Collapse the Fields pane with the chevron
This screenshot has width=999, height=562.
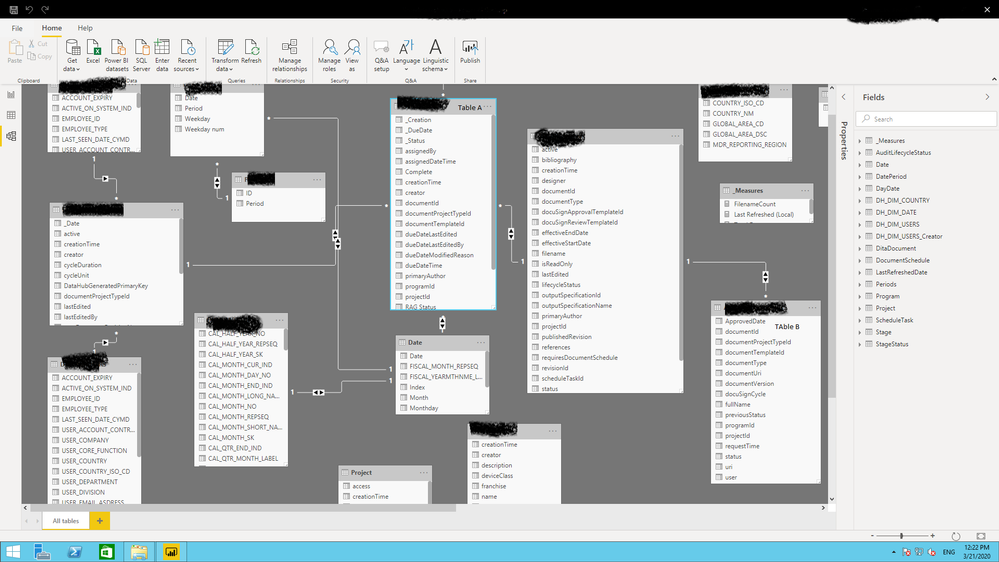tap(988, 97)
